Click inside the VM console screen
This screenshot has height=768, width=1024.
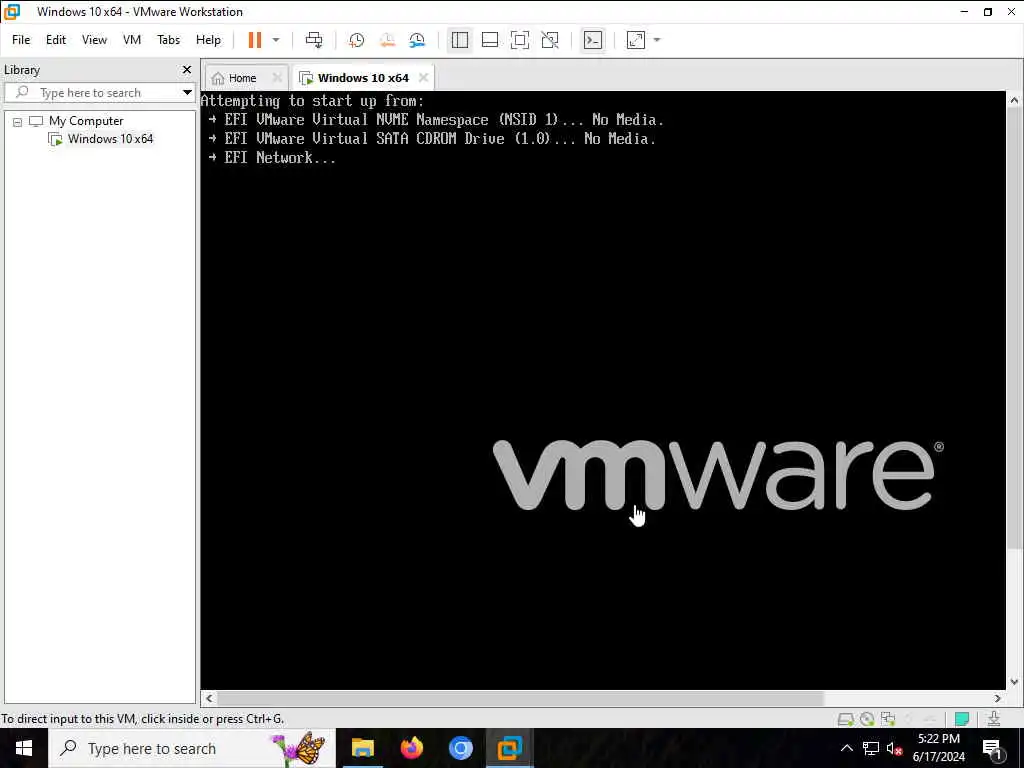[603, 390]
